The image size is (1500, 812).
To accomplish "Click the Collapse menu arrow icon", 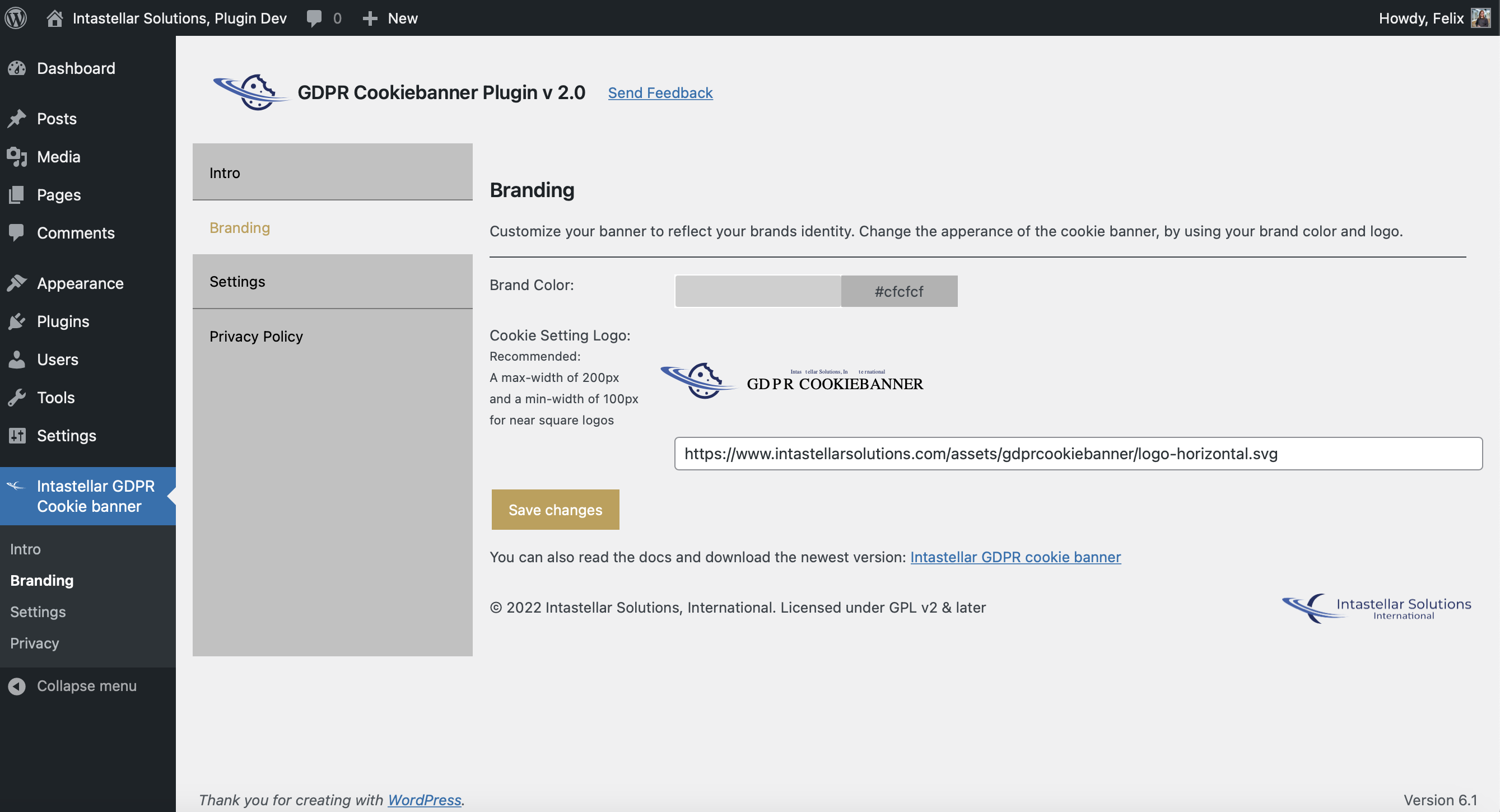I will [17, 686].
